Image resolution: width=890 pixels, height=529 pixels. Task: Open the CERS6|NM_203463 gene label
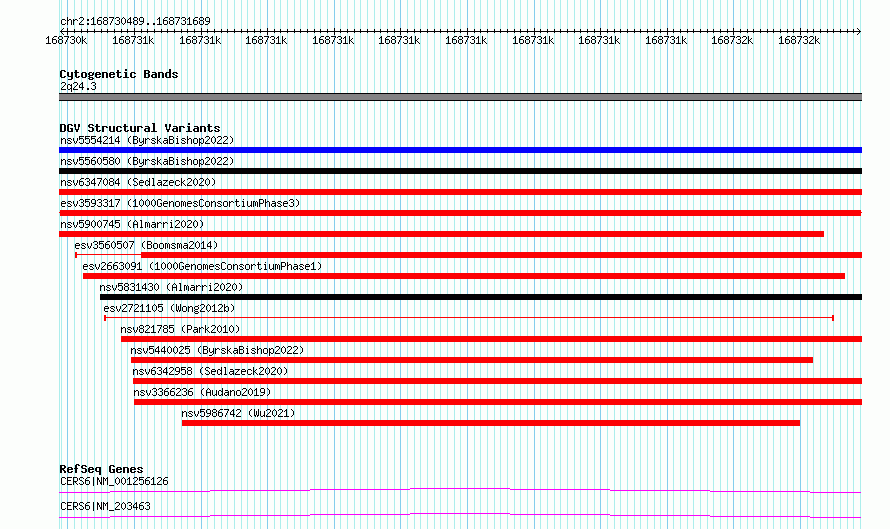pos(105,506)
